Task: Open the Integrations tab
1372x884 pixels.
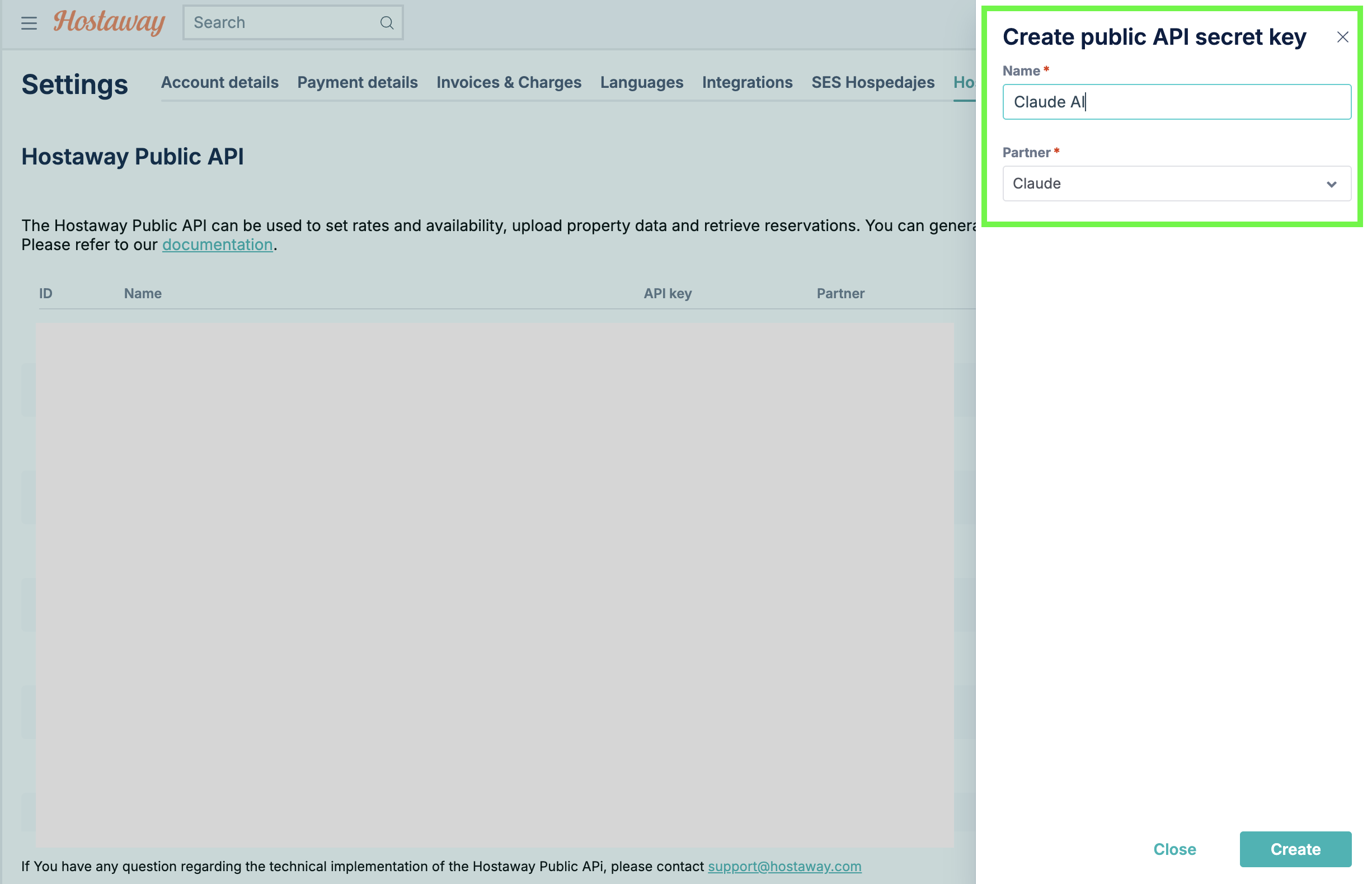Action: (x=748, y=82)
